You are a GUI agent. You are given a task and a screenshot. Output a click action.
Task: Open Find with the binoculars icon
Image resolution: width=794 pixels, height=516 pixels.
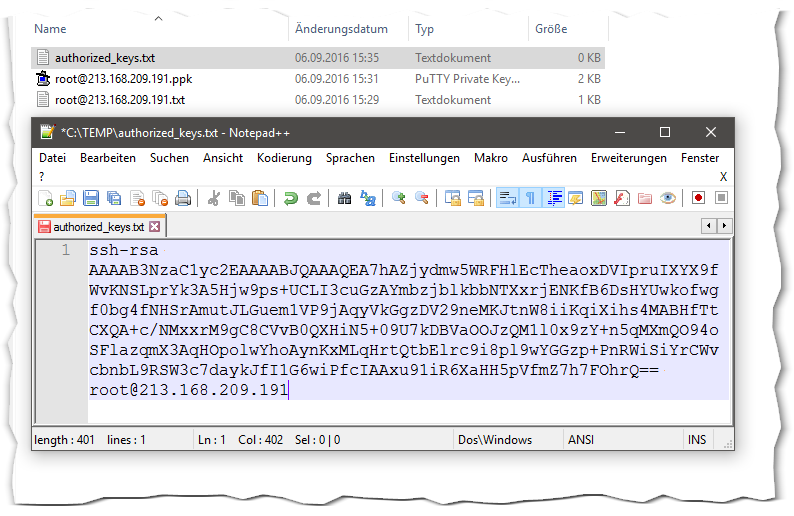pos(344,198)
